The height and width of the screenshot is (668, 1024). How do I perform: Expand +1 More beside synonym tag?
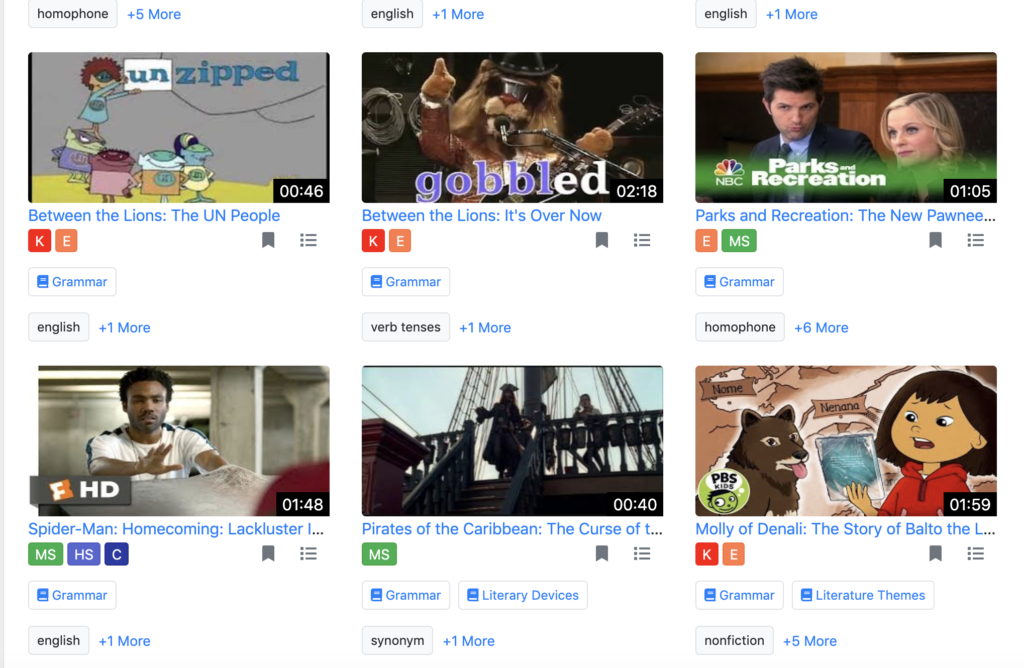click(469, 641)
